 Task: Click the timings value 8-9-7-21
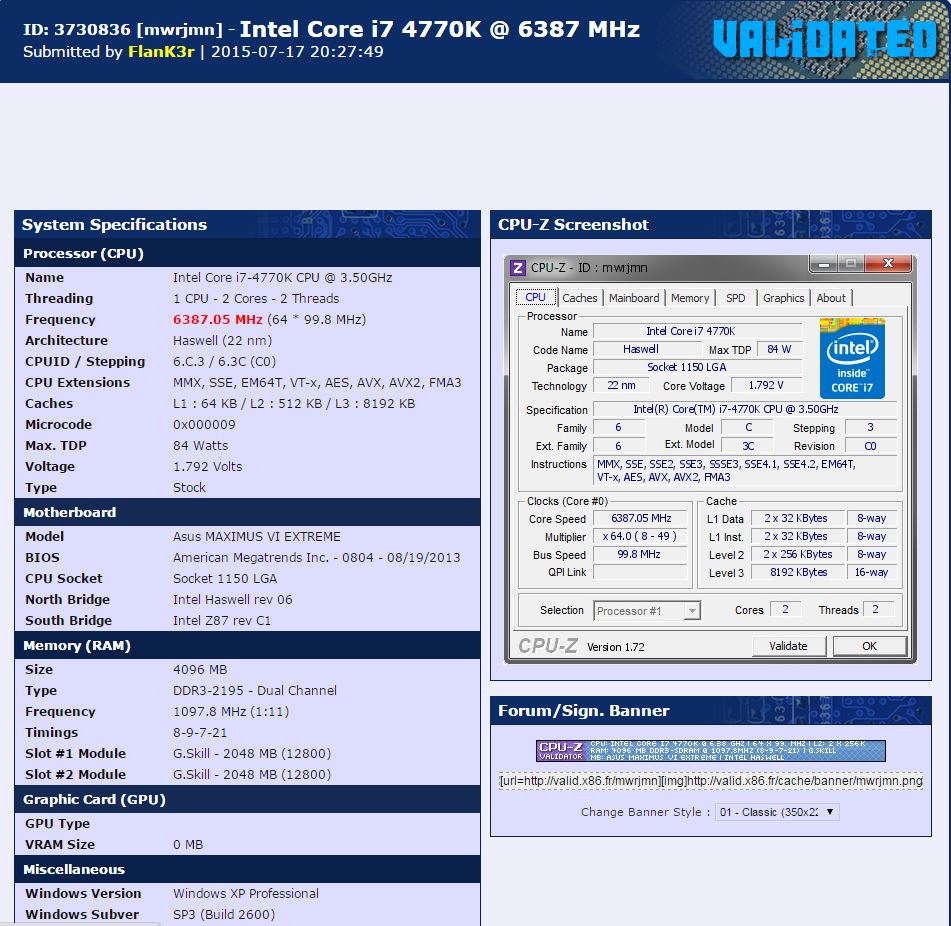pos(200,733)
